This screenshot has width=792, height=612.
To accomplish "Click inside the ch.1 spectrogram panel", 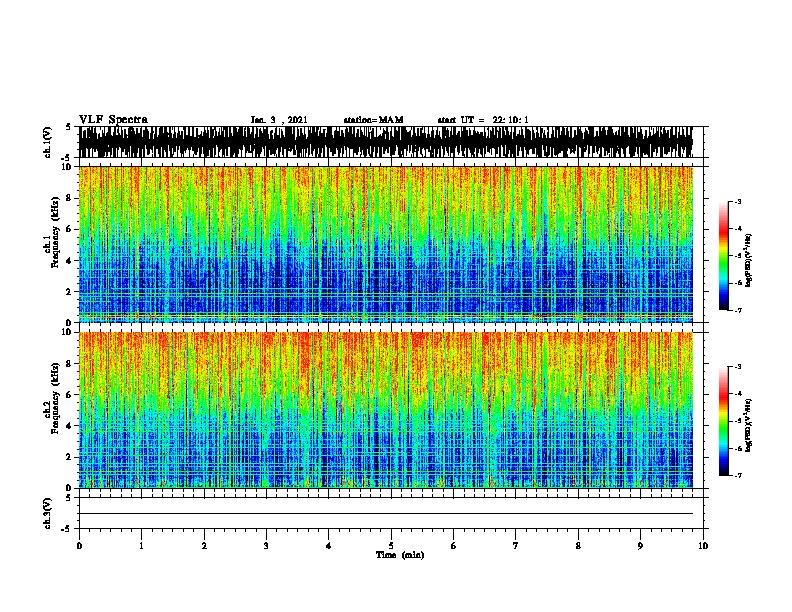I will point(386,244).
